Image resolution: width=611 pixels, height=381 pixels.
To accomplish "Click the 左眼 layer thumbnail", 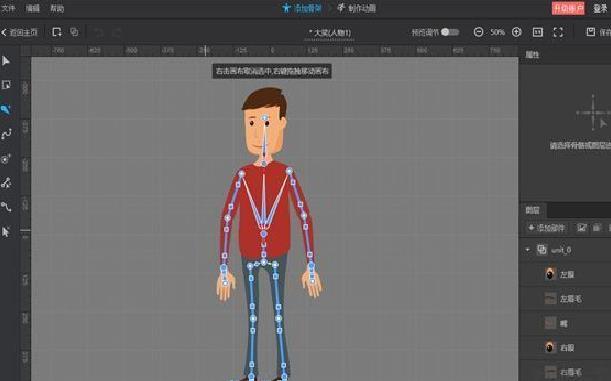I will pos(550,274).
